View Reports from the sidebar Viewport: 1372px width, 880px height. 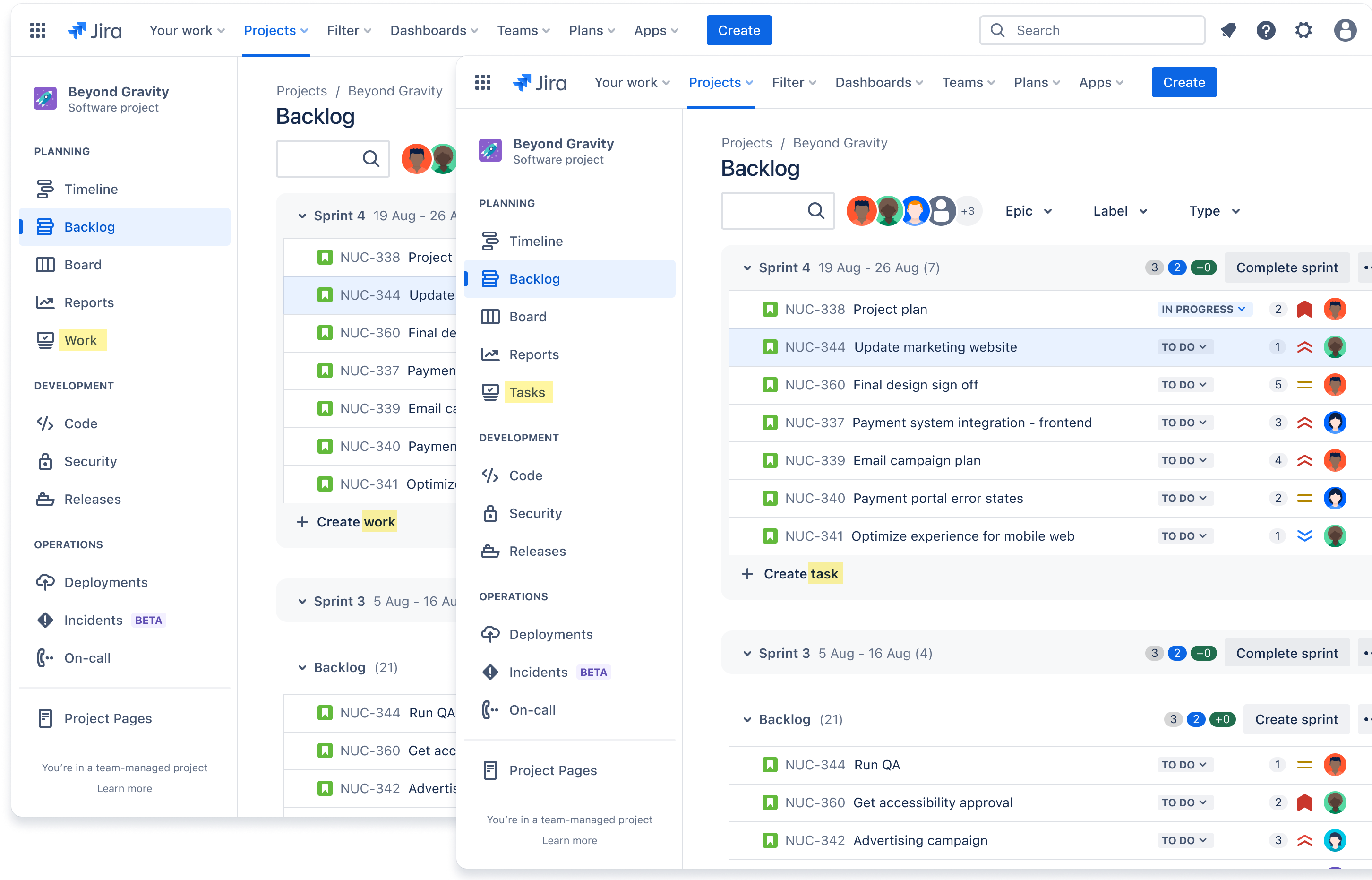pos(534,354)
